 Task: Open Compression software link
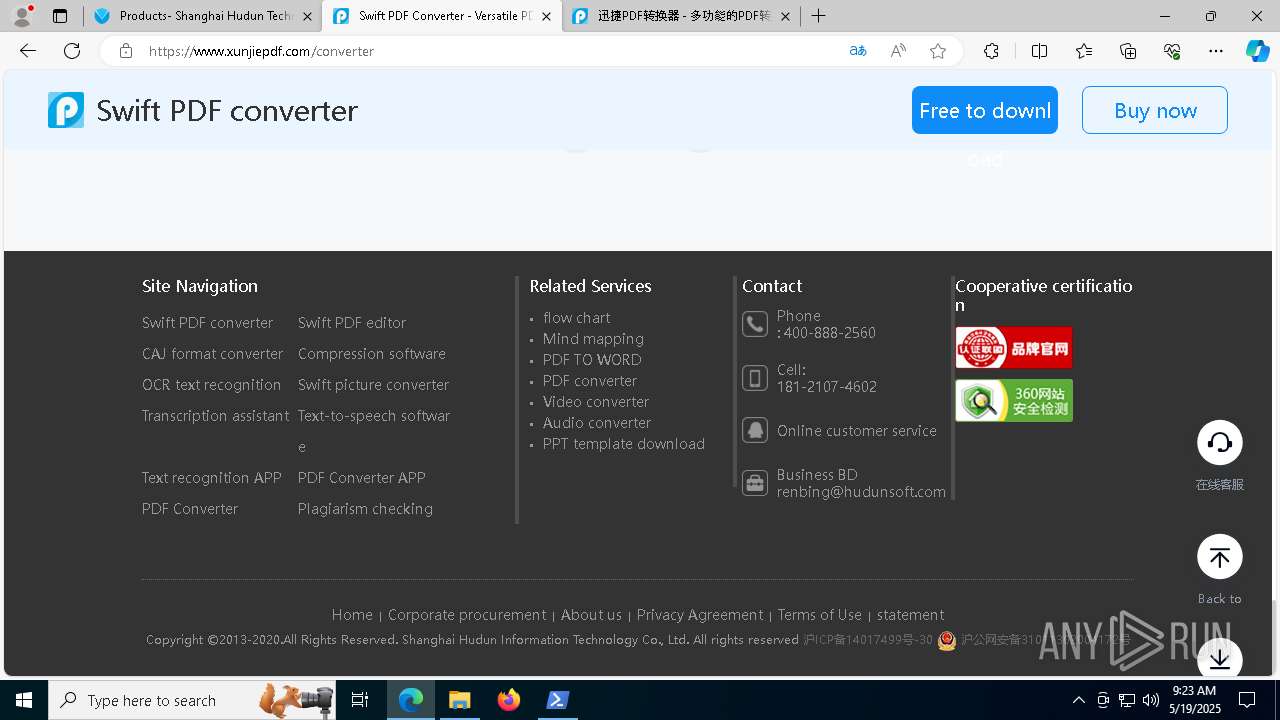point(372,354)
